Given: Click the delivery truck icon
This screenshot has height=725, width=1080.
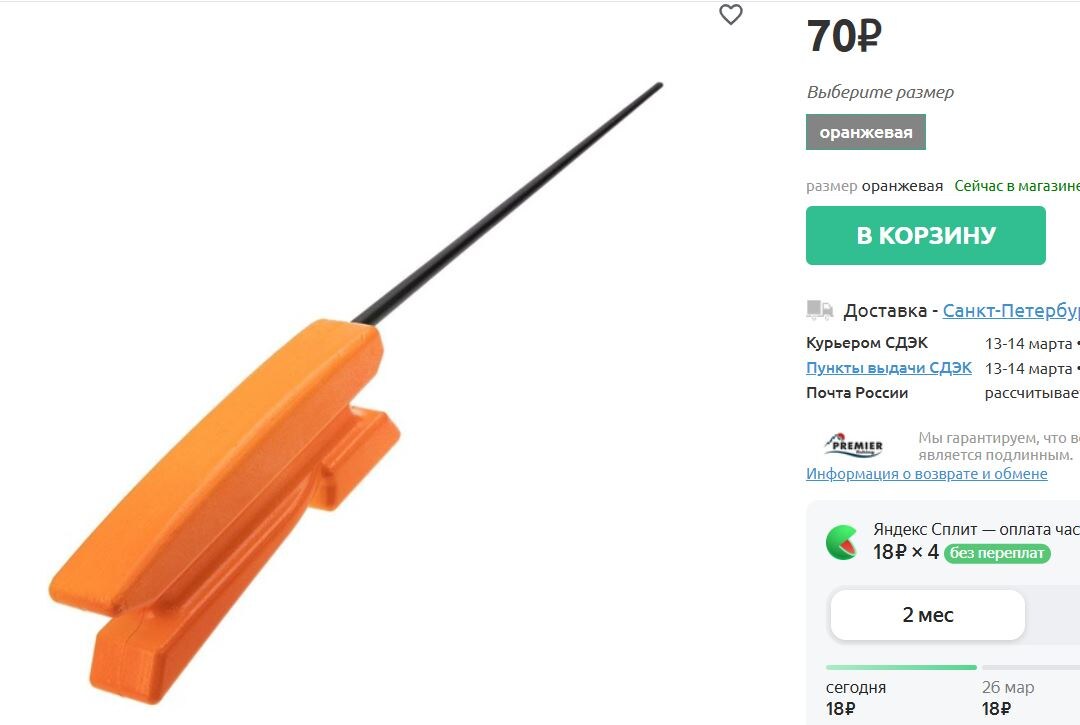Looking at the screenshot, I should pos(820,311).
